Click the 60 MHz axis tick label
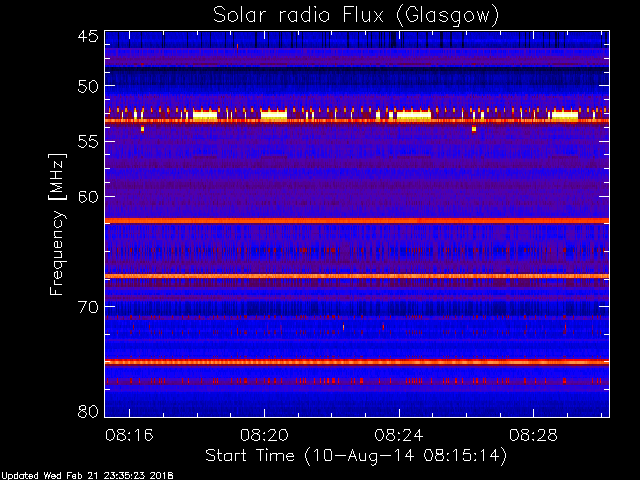 click(88, 197)
